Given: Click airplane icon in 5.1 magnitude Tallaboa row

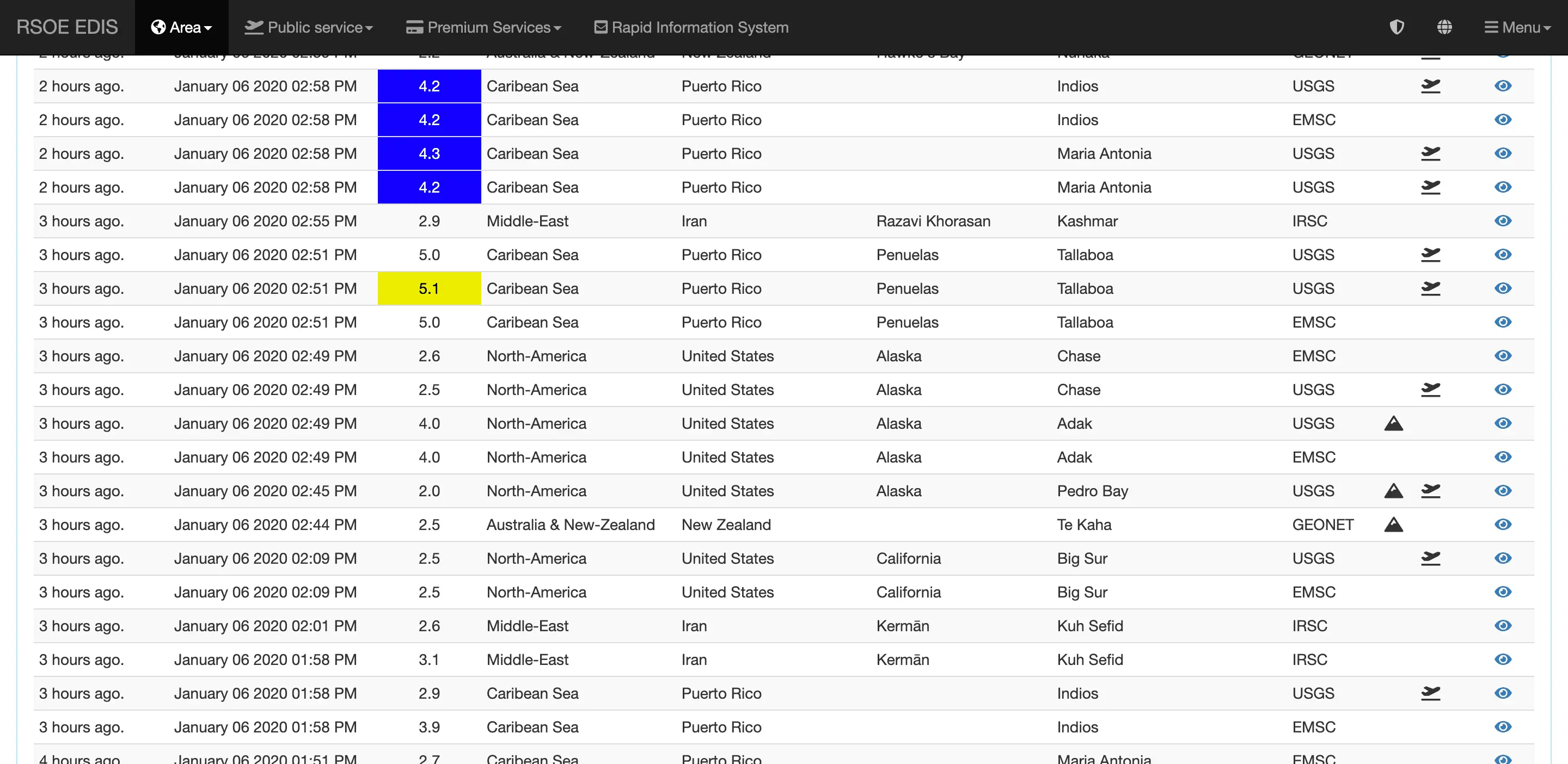Looking at the screenshot, I should point(1430,288).
